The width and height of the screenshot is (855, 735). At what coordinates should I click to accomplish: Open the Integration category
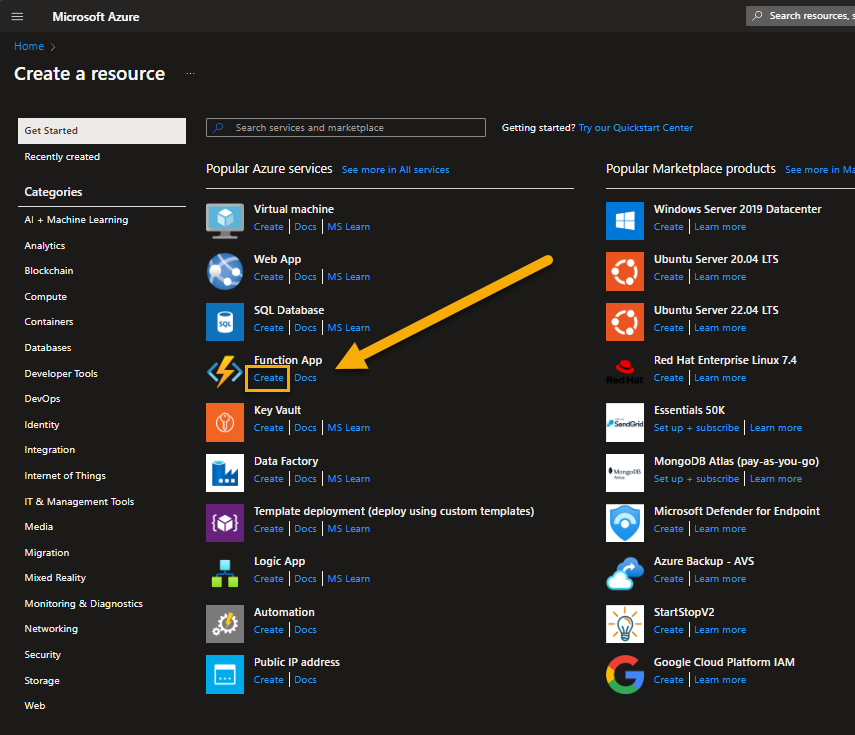(50, 450)
